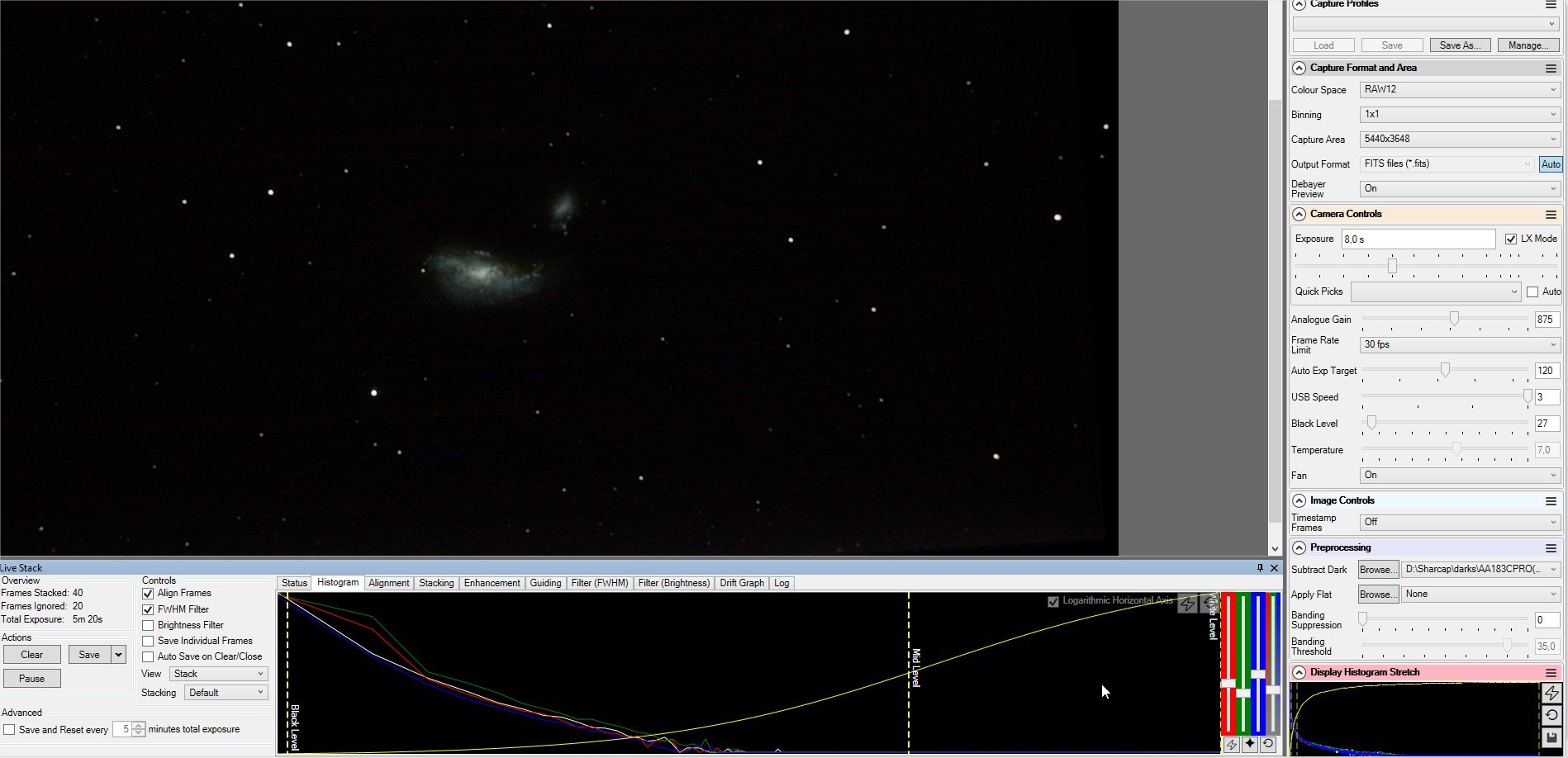Screen dimensions: 1568x758
Task: Open Camera Controls hamburger menu icon
Action: coord(1551,215)
